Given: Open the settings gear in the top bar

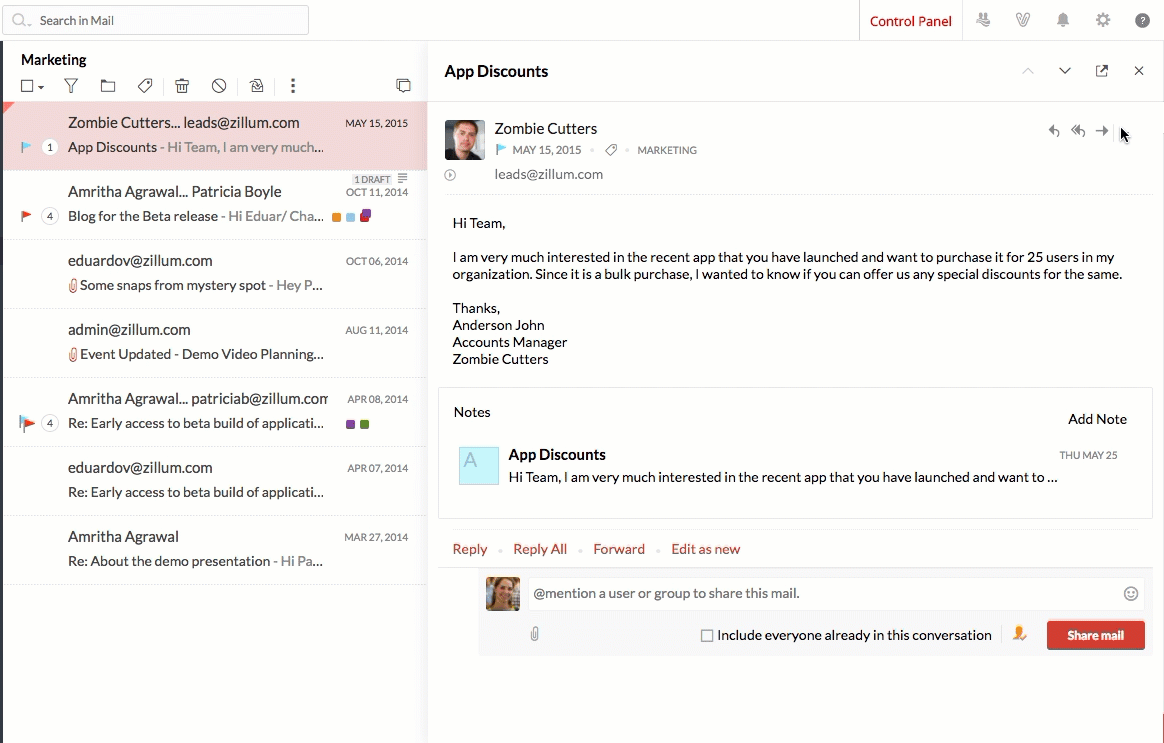Looking at the screenshot, I should 1102,20.
